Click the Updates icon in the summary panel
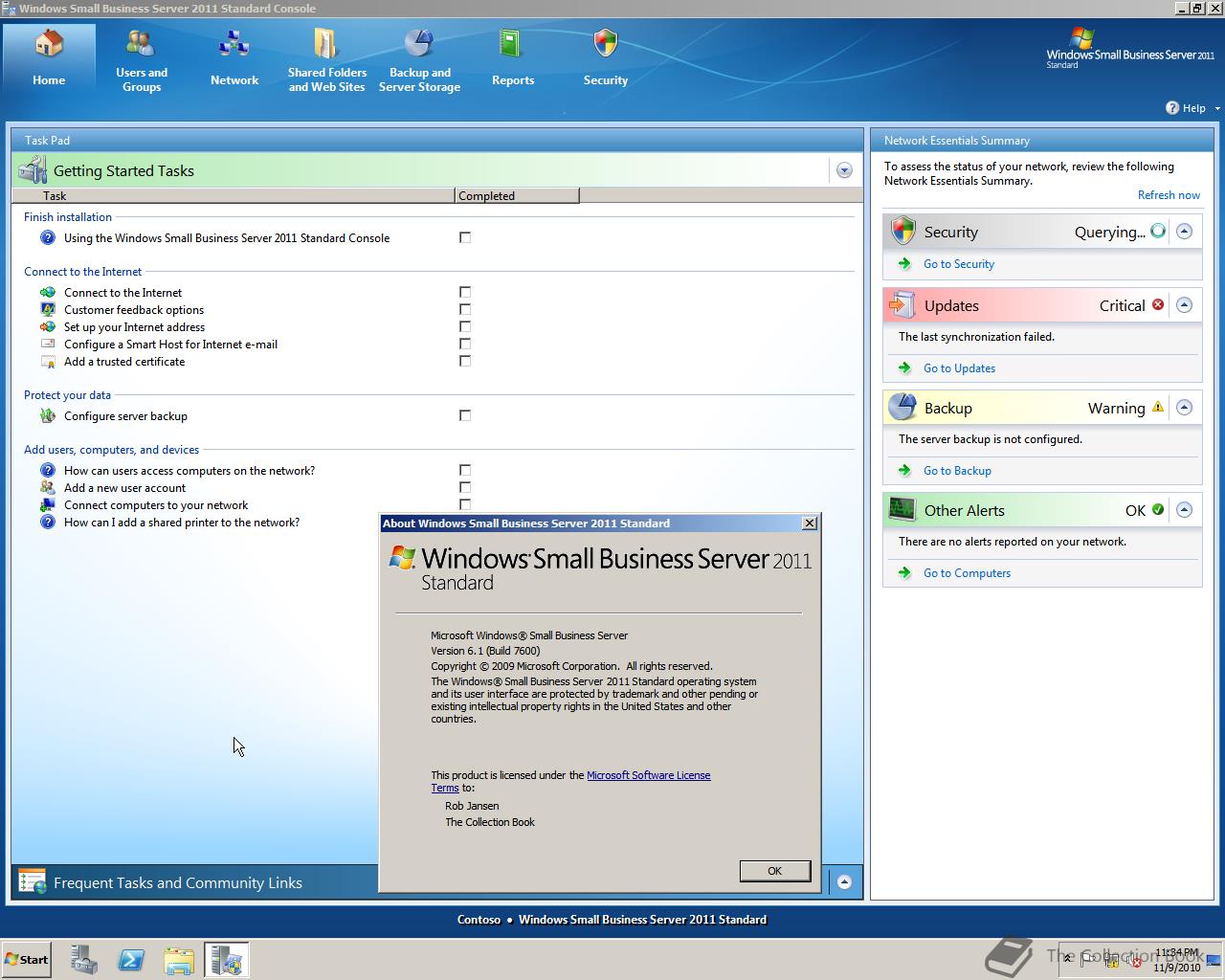The height and width of the screenshot is (980, 1225). 902,305
